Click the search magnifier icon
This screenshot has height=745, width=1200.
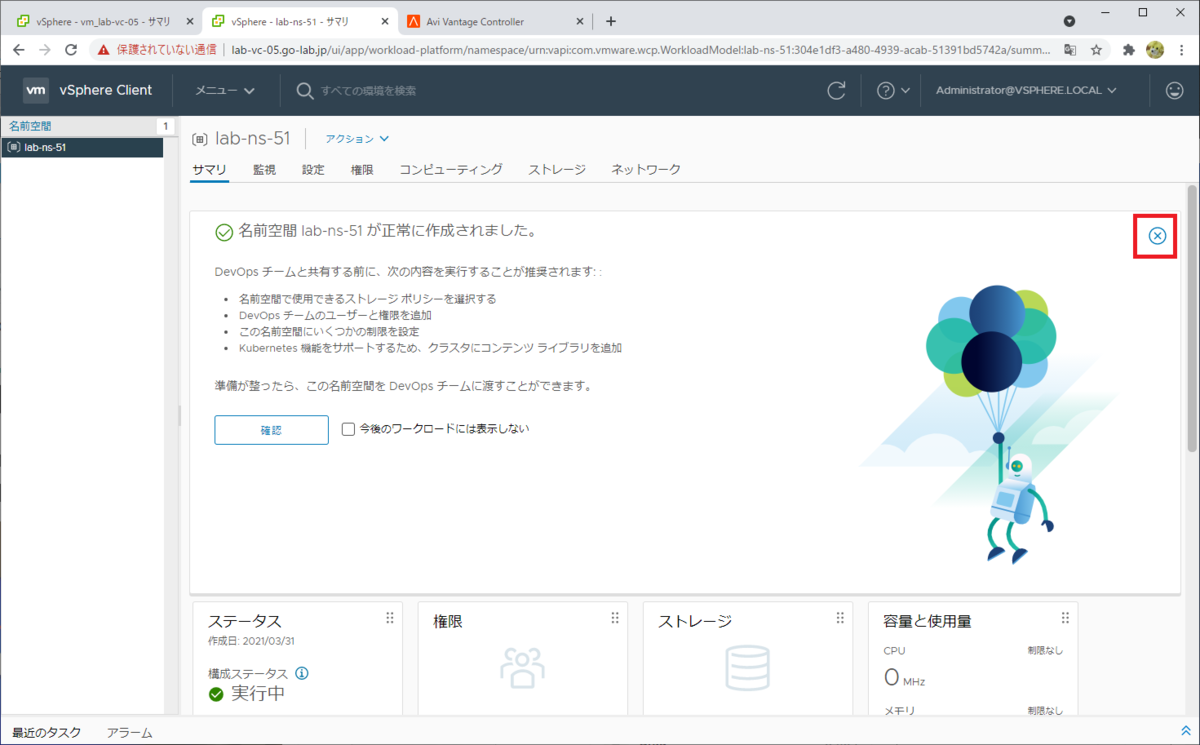(303, 90)
